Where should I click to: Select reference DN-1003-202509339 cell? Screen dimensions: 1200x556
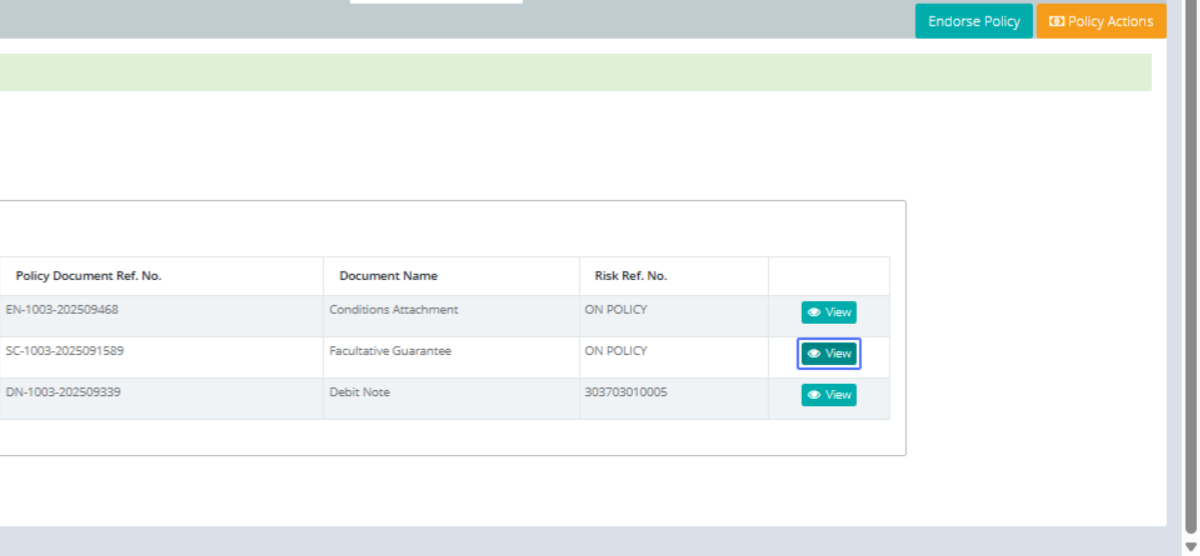[63, 392]
